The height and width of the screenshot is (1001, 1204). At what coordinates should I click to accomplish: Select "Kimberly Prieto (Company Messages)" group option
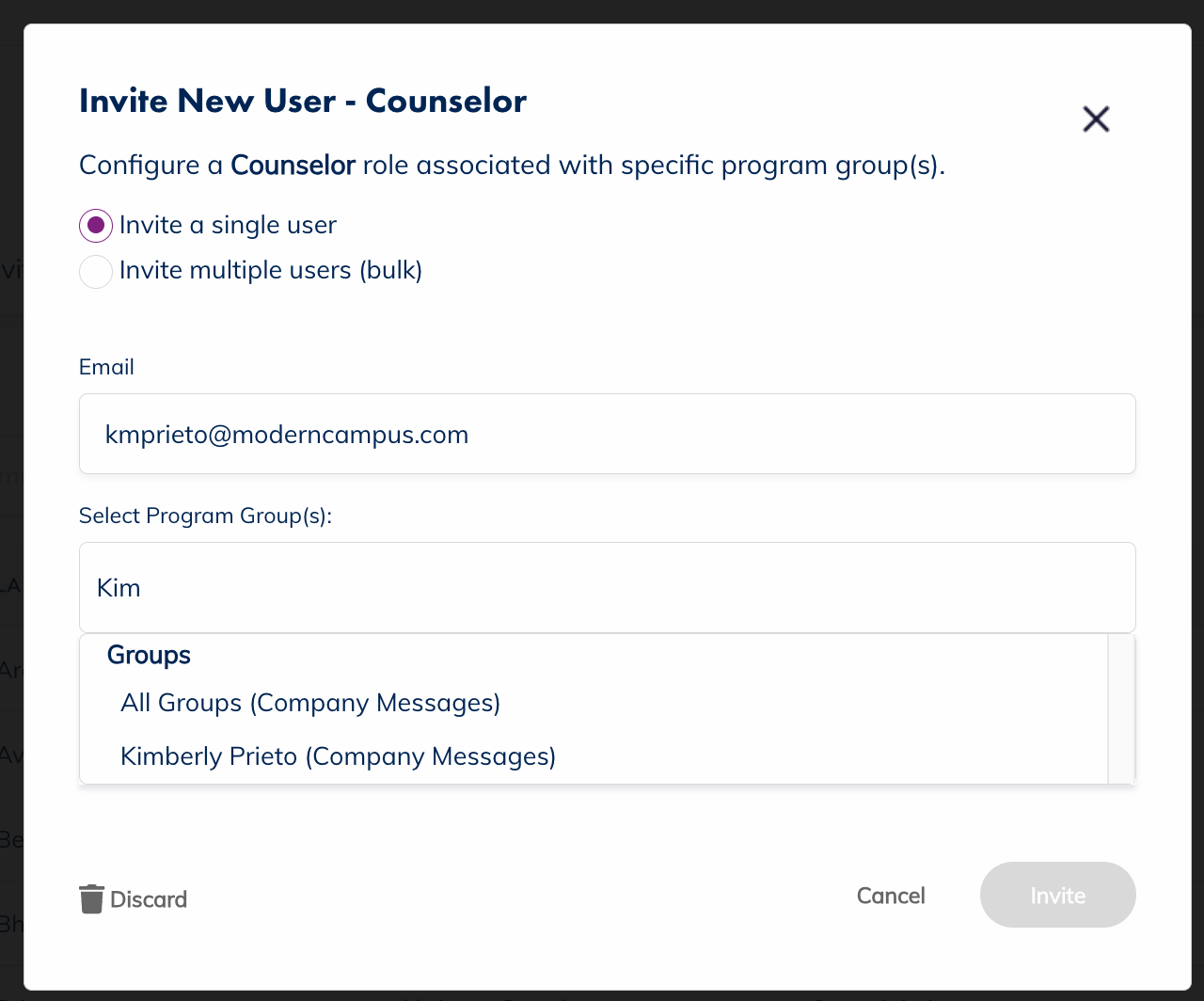click(339, 756)
